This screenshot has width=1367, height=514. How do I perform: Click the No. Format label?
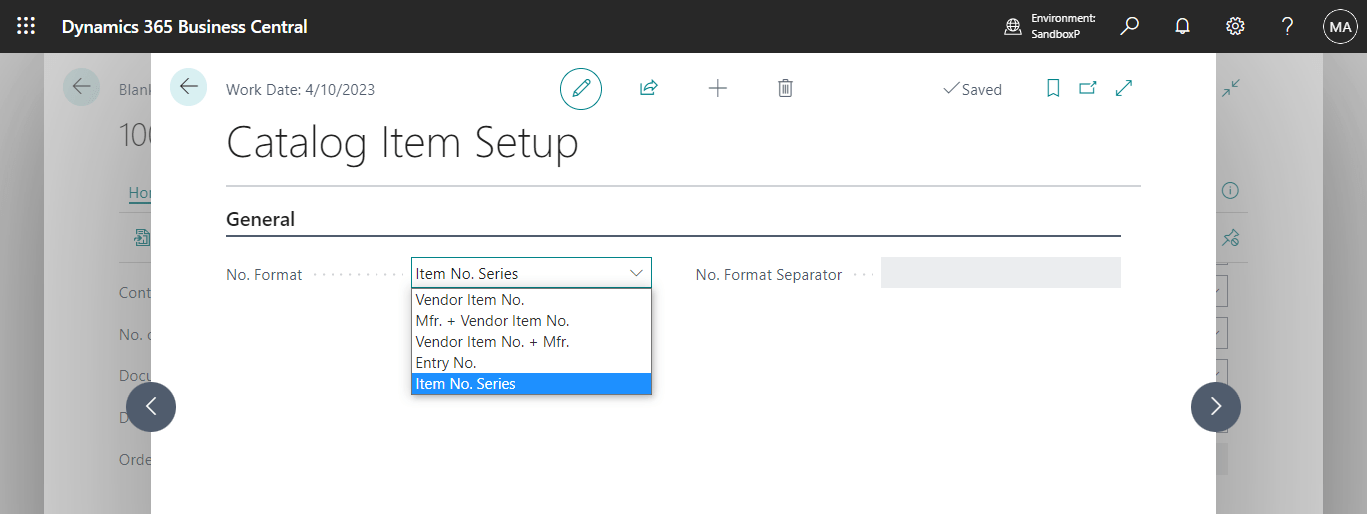click(x=264, y=274)
